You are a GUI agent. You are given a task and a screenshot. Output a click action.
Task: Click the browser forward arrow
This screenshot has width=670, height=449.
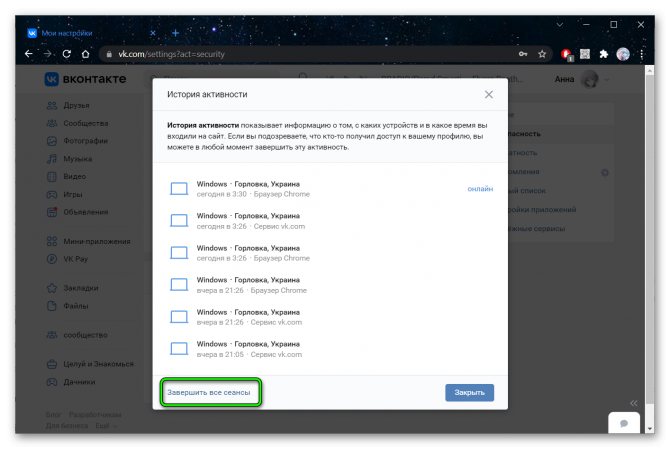pos(47,54)
